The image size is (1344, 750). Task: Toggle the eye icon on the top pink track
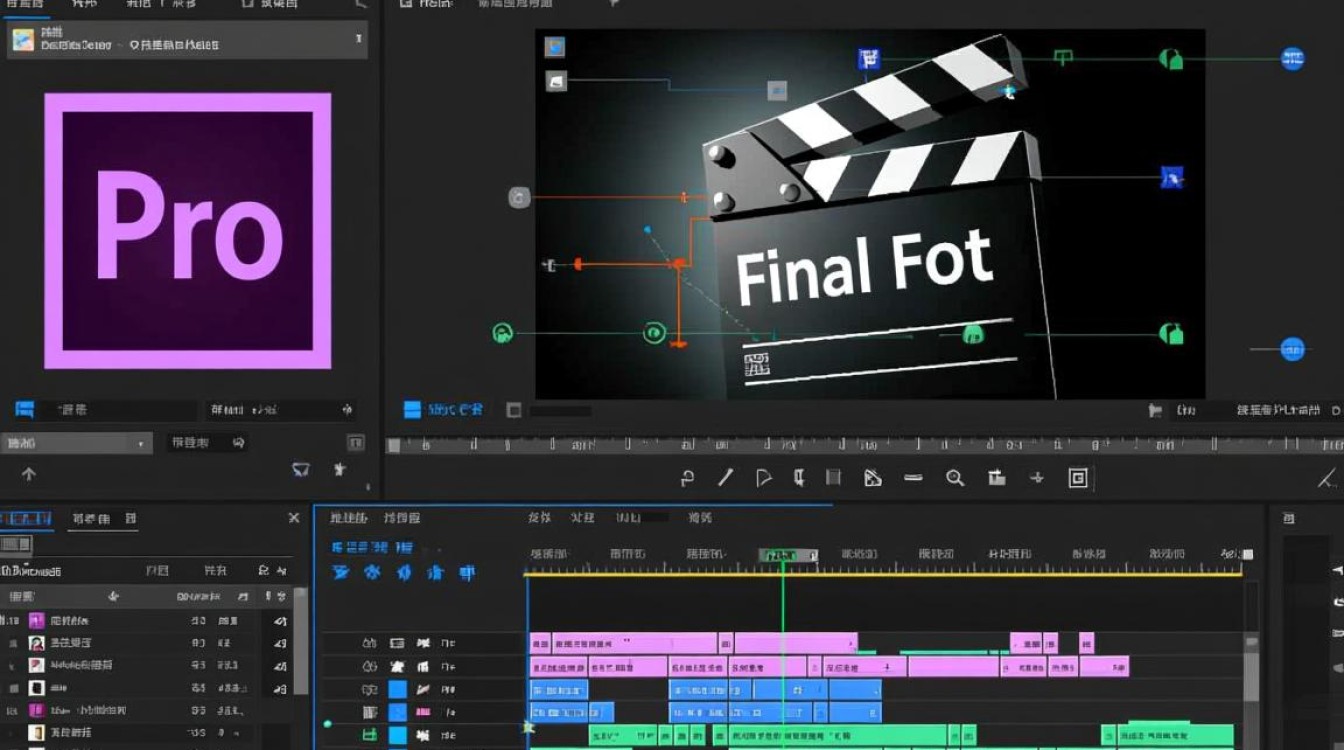(370, 643)
